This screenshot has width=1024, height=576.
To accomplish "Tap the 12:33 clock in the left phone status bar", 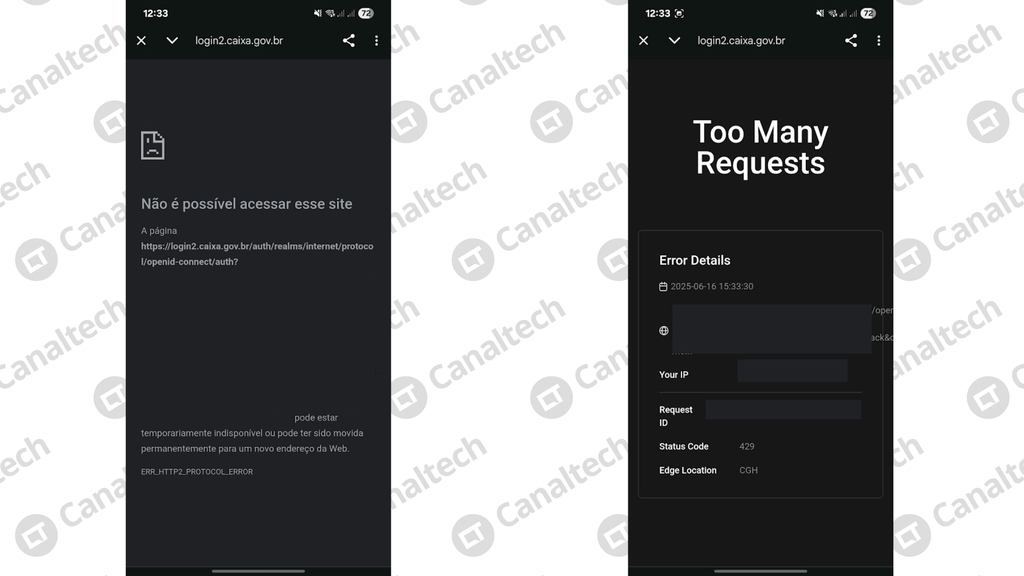I will [155, 13].
